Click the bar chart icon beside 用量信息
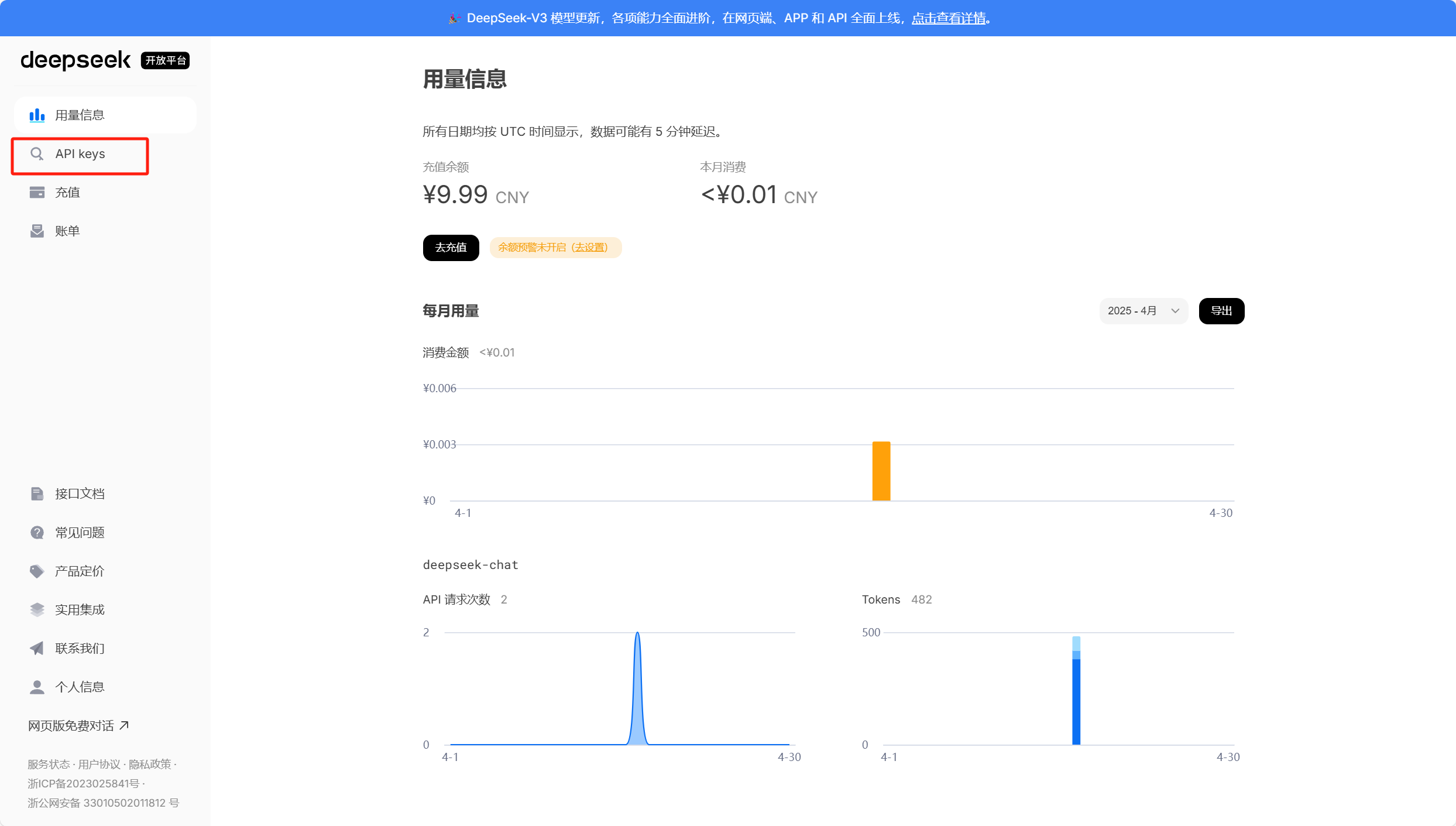The width and height of the screenshot is (1456, 826). (37, 115)
